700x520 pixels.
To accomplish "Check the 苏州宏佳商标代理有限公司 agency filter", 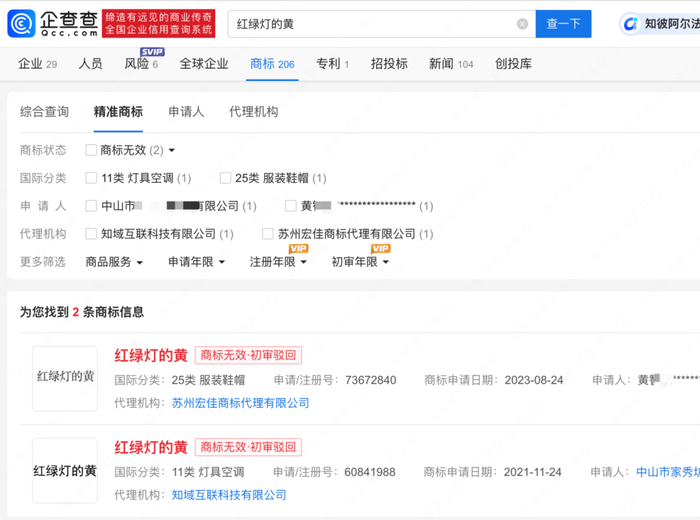I will [x=268, y=233].
